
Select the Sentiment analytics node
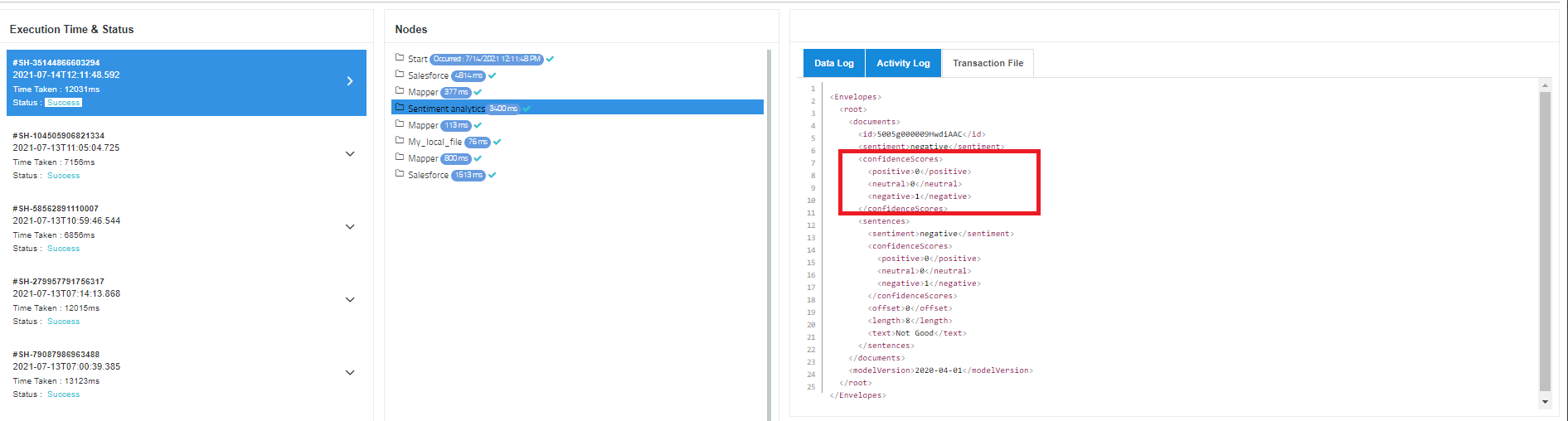tap(446, 109)
